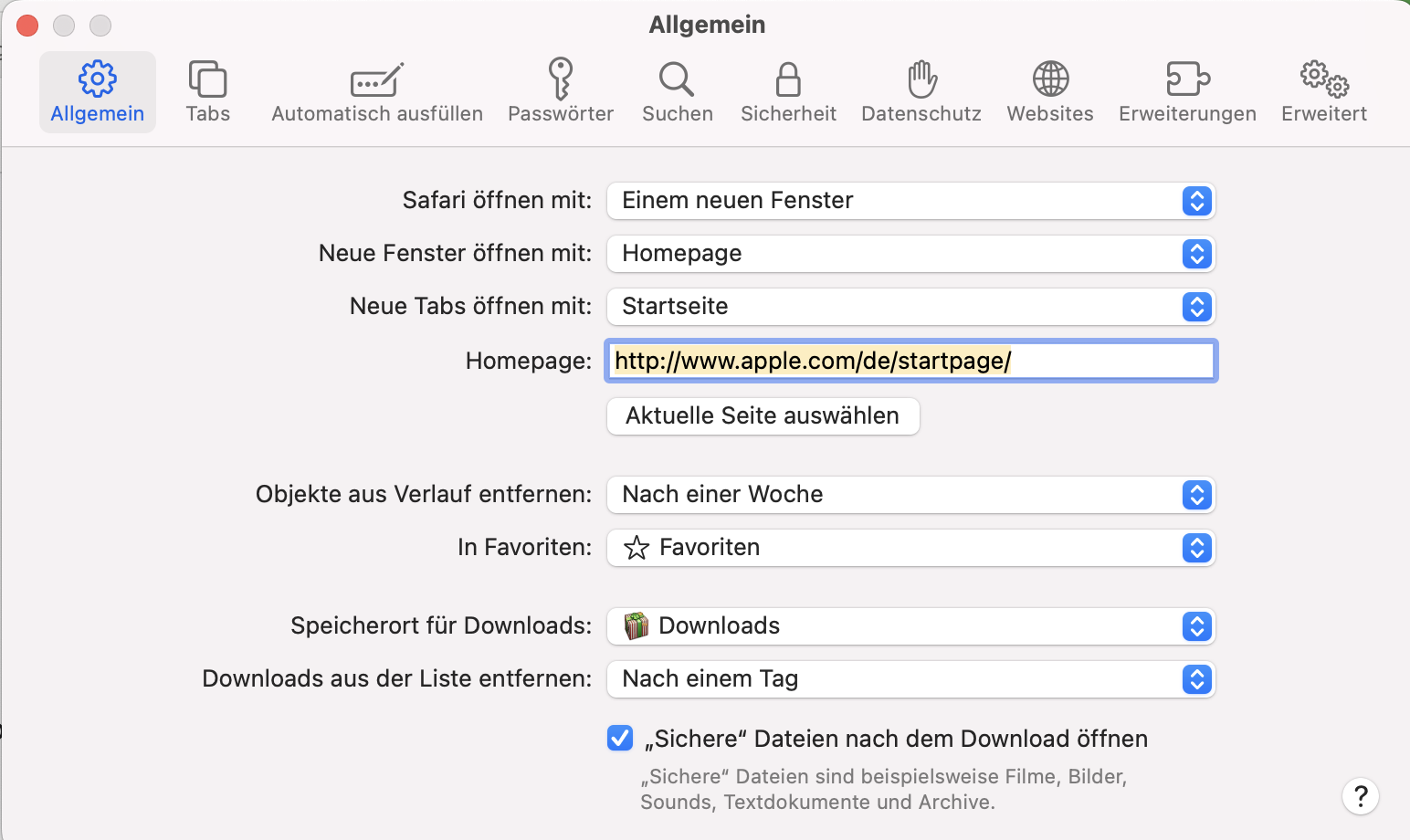This screenshot has width=1410, height=840.
Task: Open the Passwörter key icon
Action: click(x=561, y=92)
